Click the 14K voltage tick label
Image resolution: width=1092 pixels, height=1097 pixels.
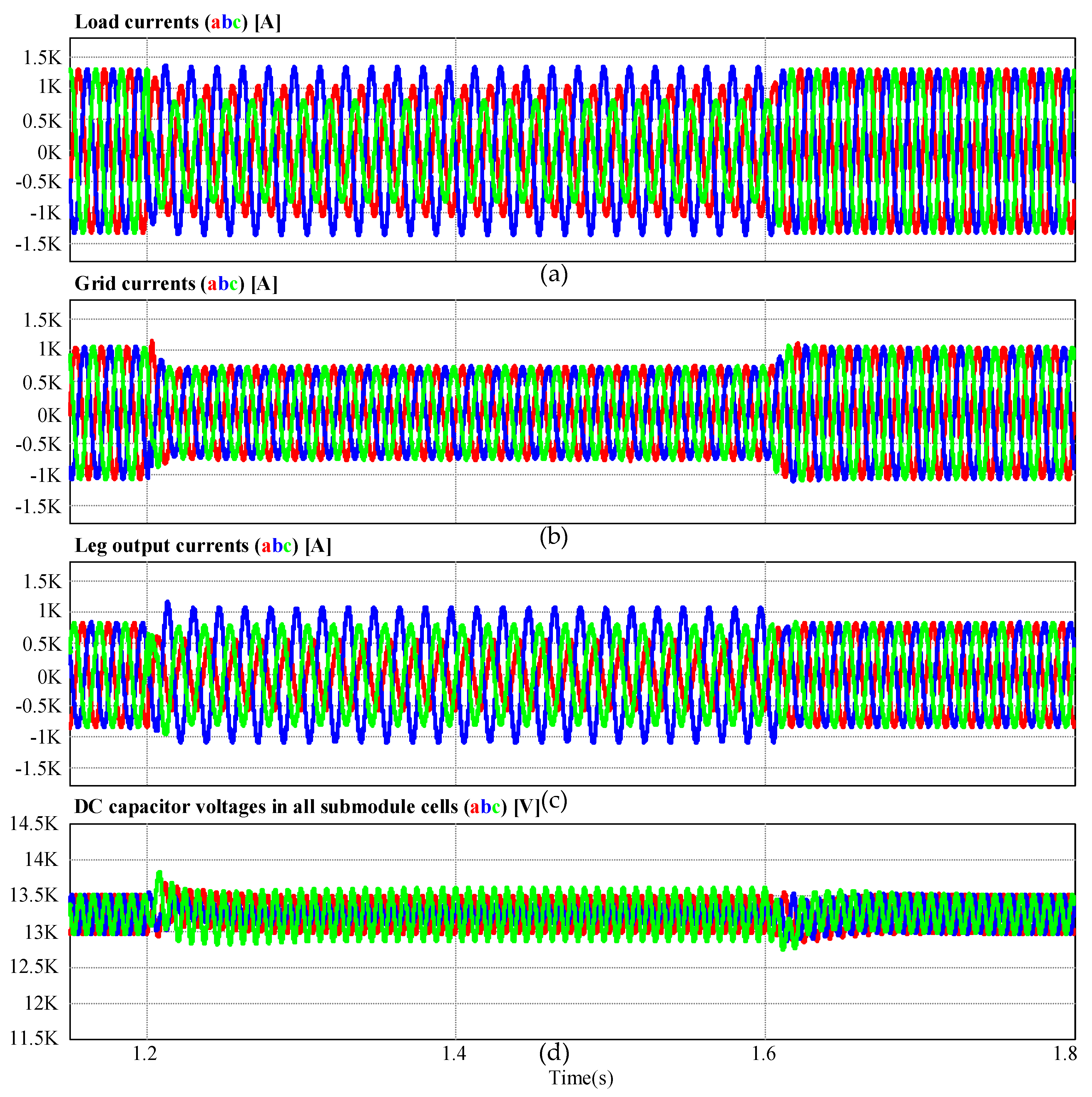pyautogui.click(x=41, y=860)
